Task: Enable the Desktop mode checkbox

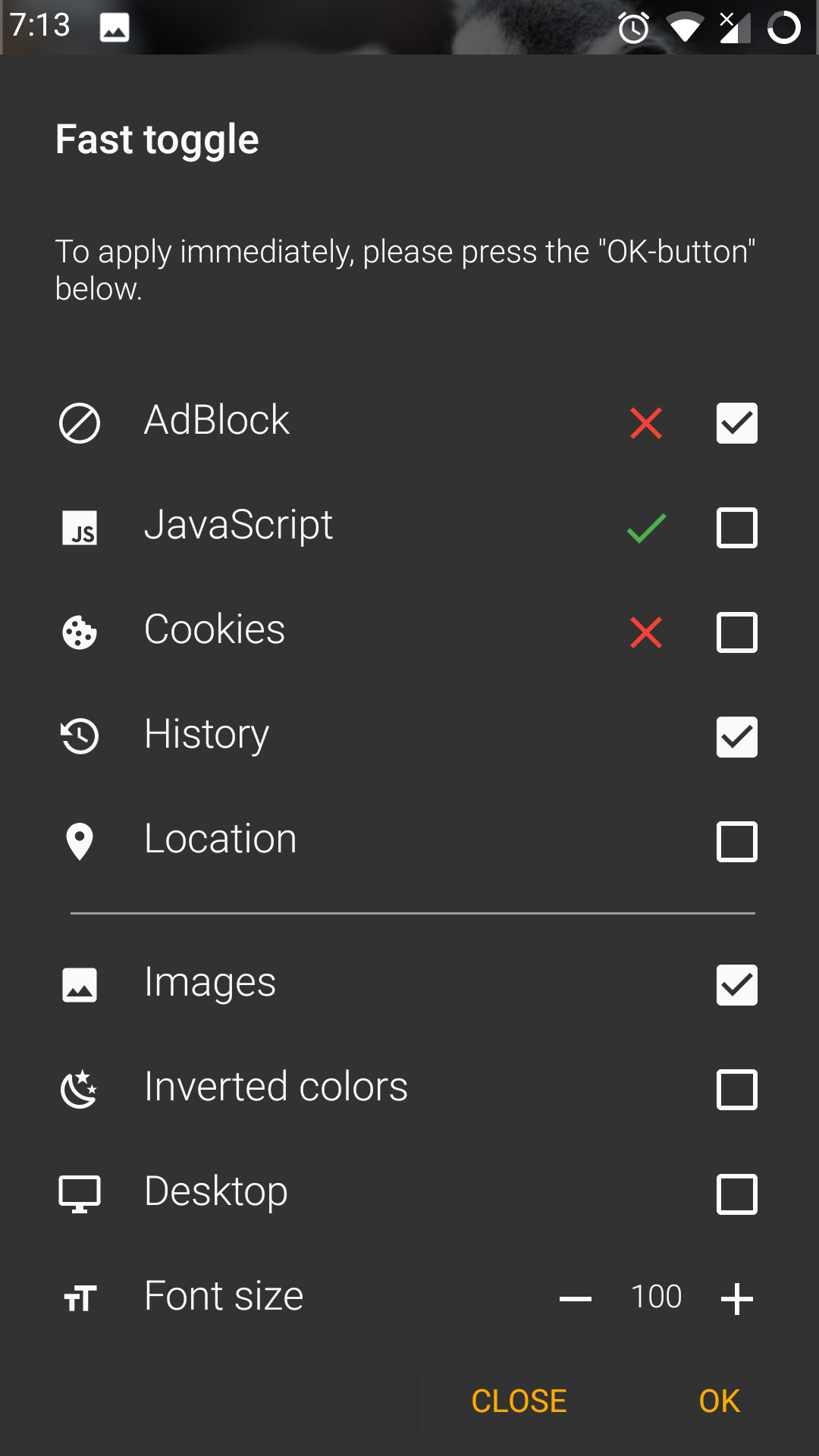Action: click(x=737, y=1194)
